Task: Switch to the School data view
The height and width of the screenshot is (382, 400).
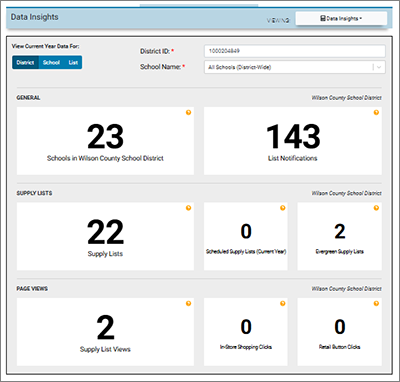Action: [x=51, y=62]
